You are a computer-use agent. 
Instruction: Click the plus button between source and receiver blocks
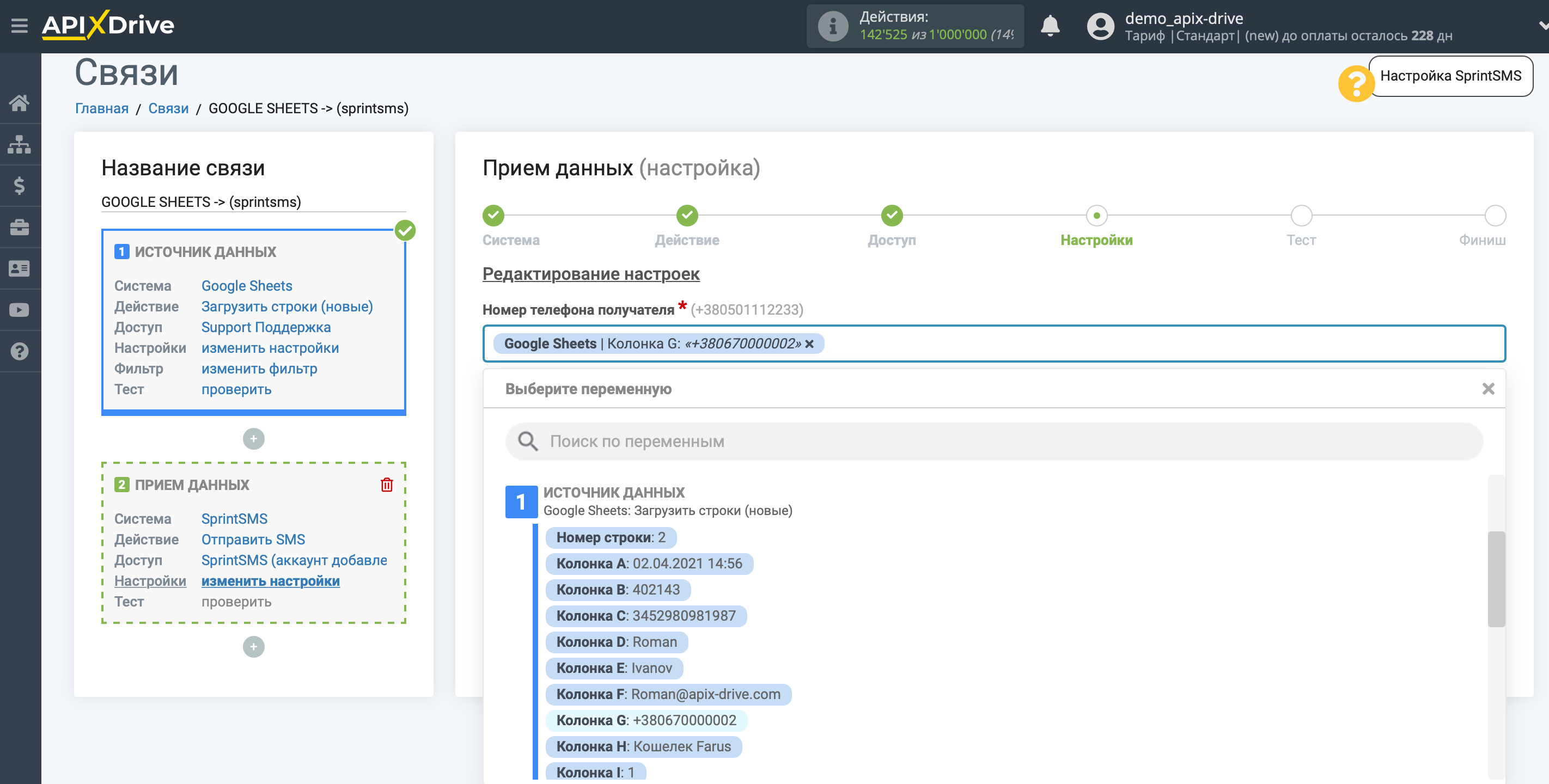click(x=253, y=439)
